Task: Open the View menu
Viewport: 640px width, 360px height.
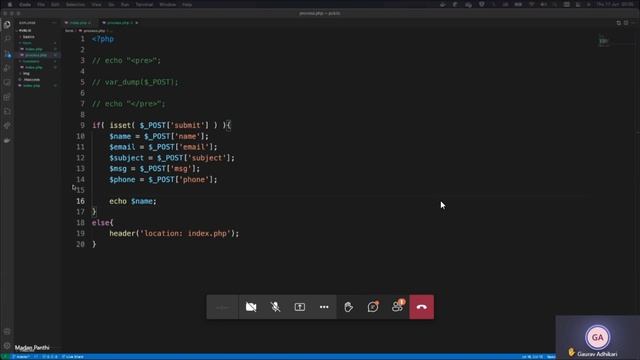Action: coord(96,4)
